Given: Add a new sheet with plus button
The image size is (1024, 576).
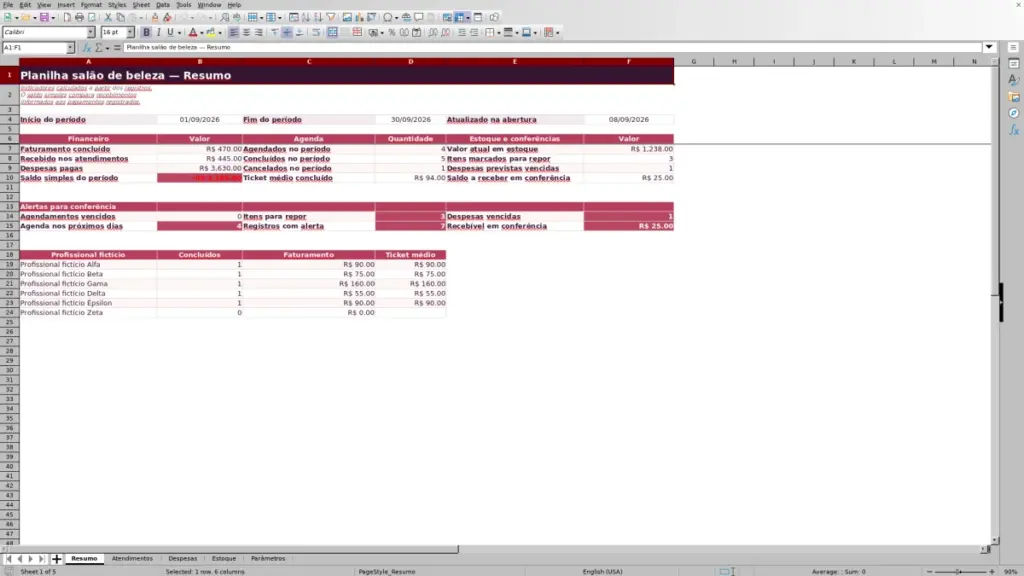Looking at the screenshot, I should click(x=56, y=559).
